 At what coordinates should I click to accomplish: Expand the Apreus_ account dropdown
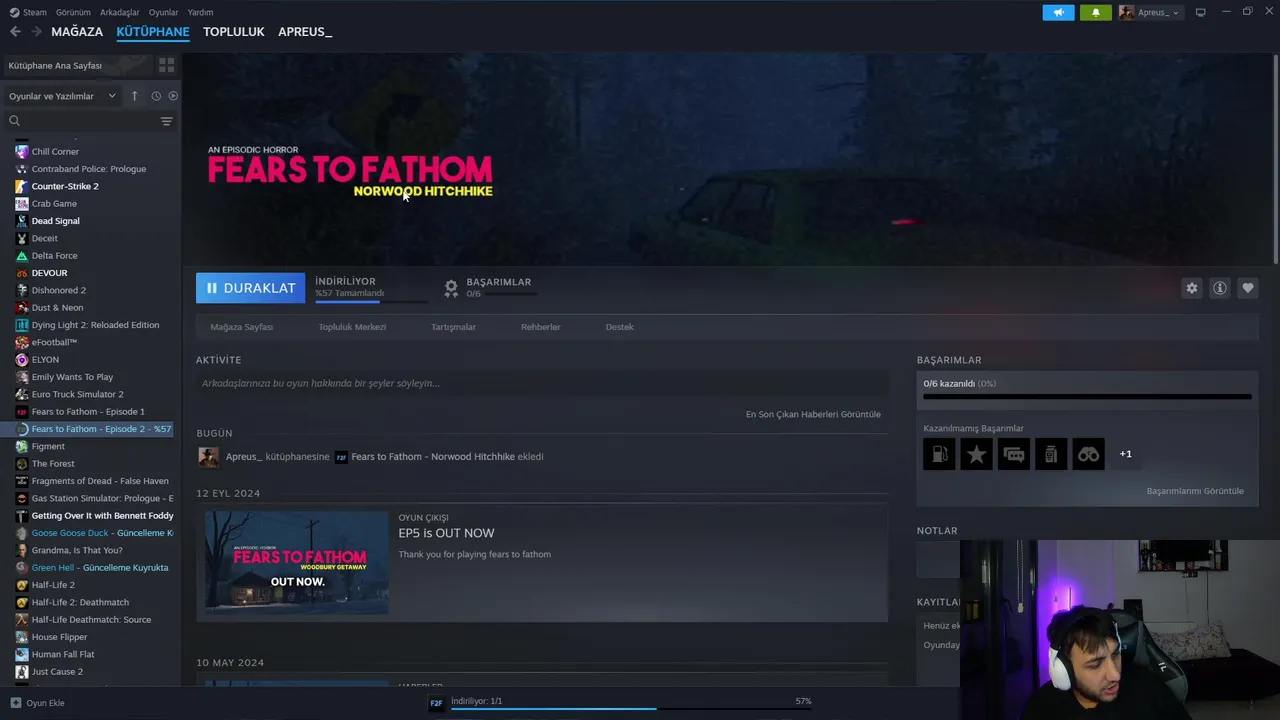click(x=1150, y=12)
